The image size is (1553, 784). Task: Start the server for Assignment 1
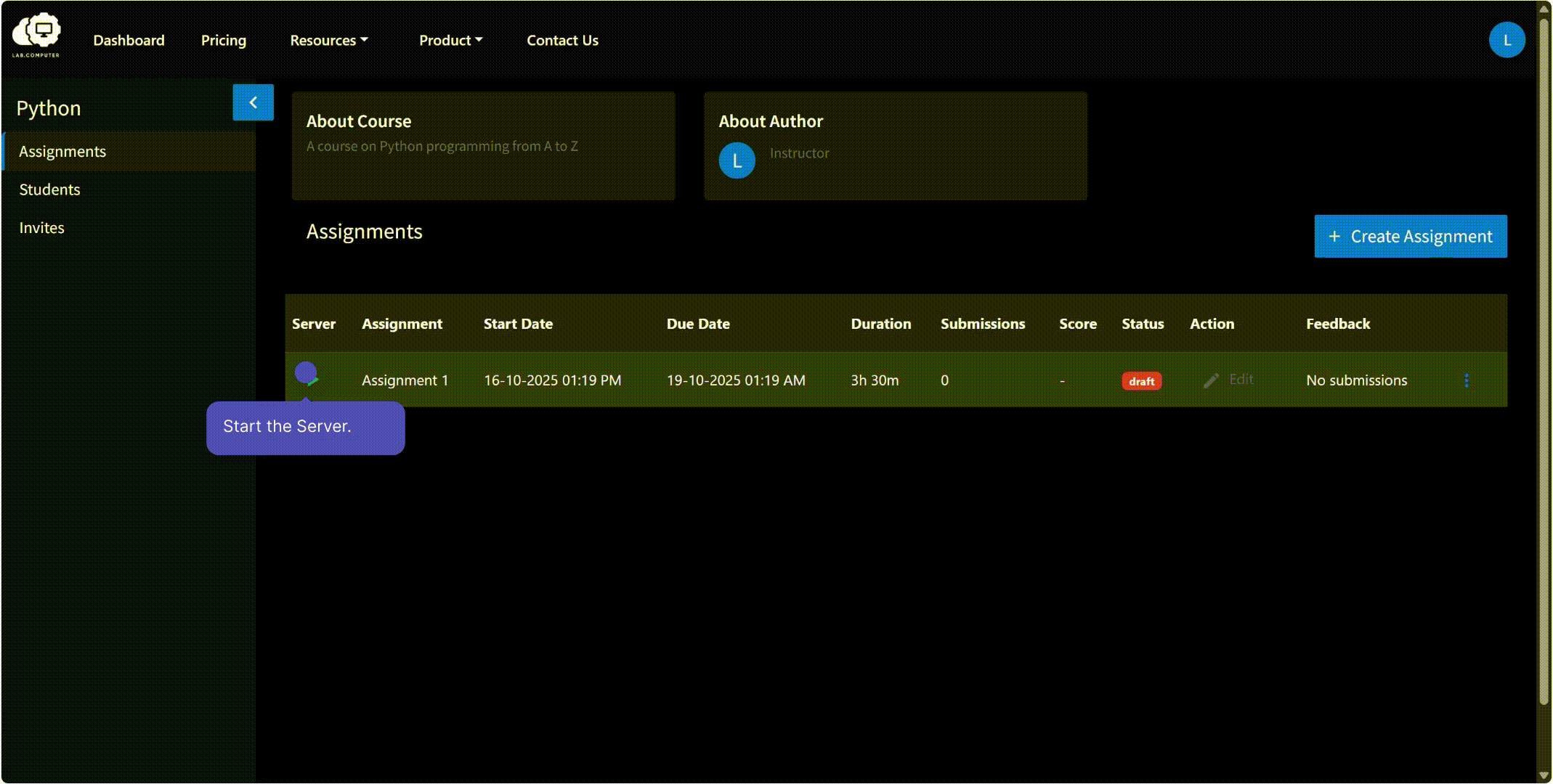pos(306,374)
